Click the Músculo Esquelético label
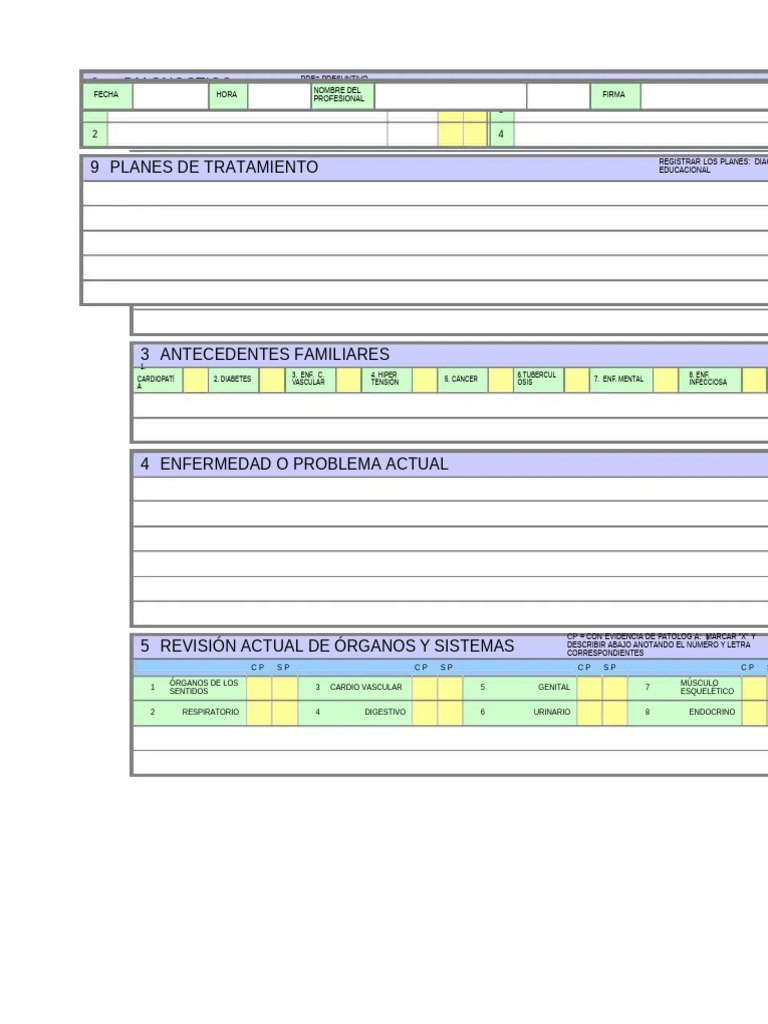768x1024 pixels. click(707, 687)
